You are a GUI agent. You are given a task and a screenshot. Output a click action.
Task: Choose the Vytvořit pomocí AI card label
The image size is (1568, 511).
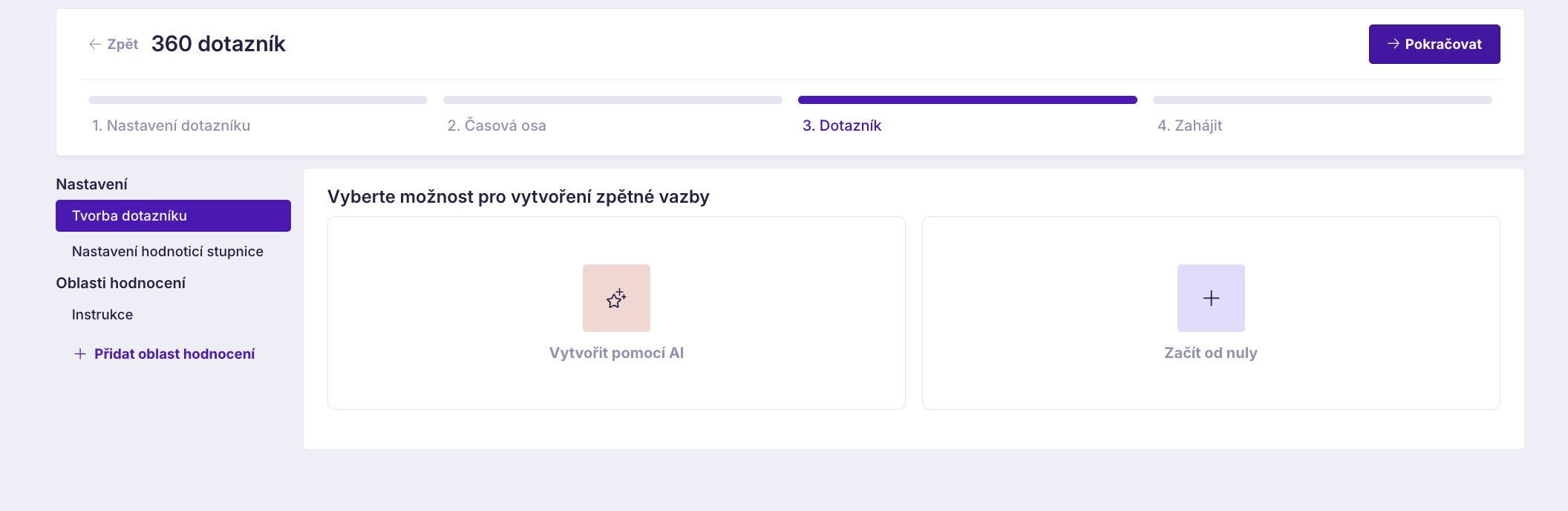pyautogui.click(x=616, y=353)
